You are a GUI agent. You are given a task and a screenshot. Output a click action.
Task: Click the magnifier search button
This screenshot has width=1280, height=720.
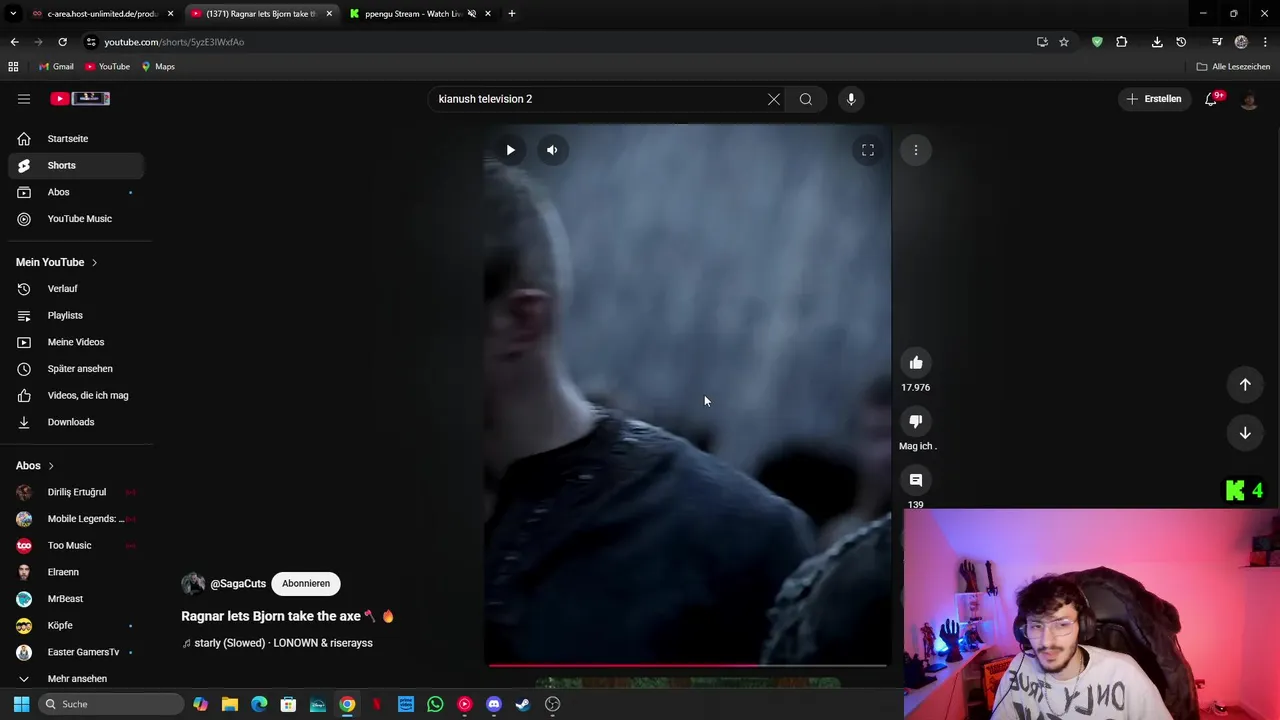[x=806, y=99]
